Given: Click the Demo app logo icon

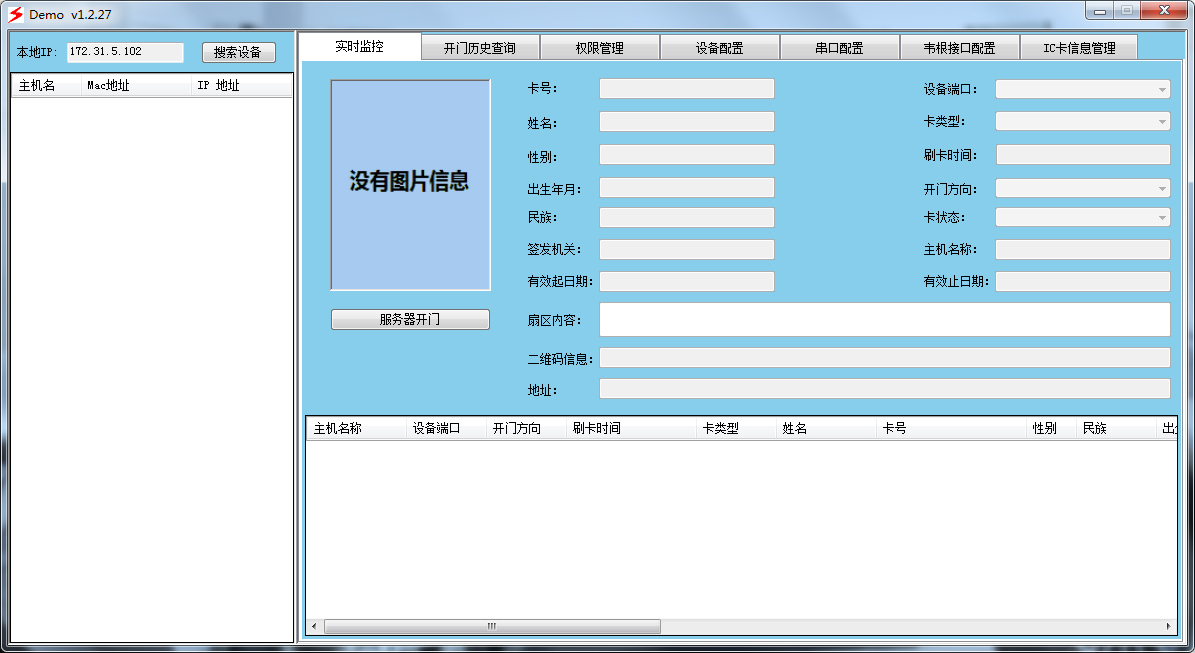Looking at the screenshot, I should [15, 15].
